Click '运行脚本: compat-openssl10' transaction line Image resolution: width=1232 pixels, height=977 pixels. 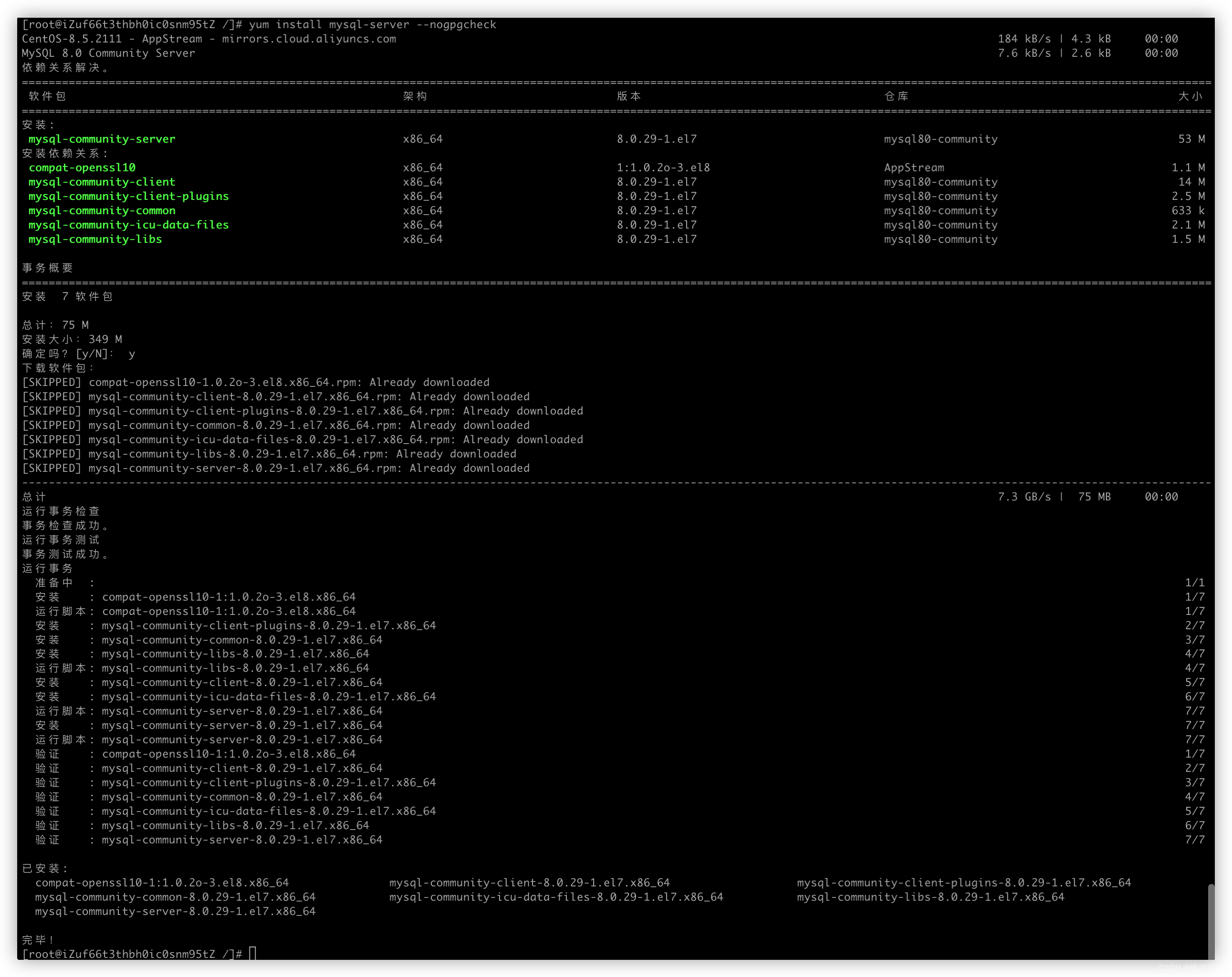click(x=620, y=611)
